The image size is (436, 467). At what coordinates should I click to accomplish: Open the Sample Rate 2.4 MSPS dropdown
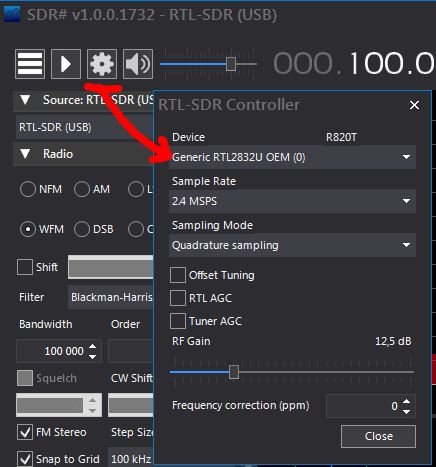[x=292, y=201]
